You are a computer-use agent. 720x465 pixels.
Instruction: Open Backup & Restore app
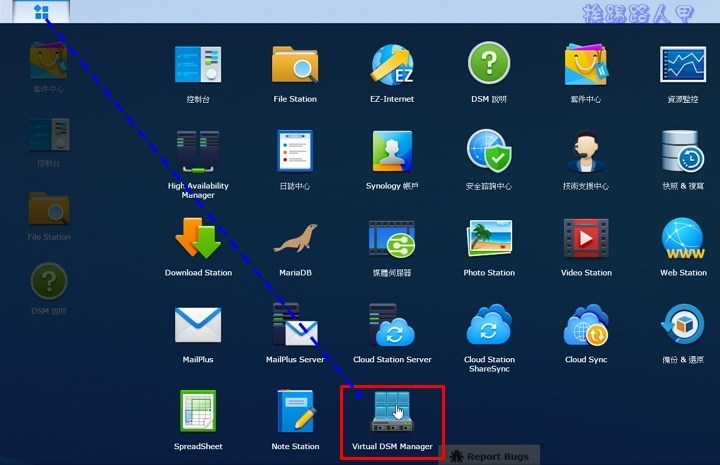[683, 324]
